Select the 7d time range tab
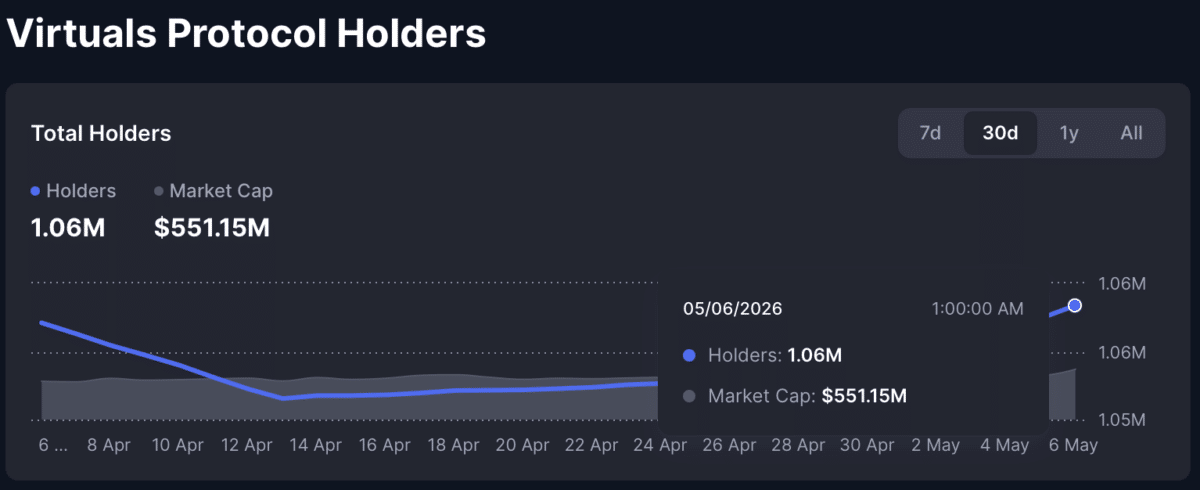 click(x=930, y=133)
